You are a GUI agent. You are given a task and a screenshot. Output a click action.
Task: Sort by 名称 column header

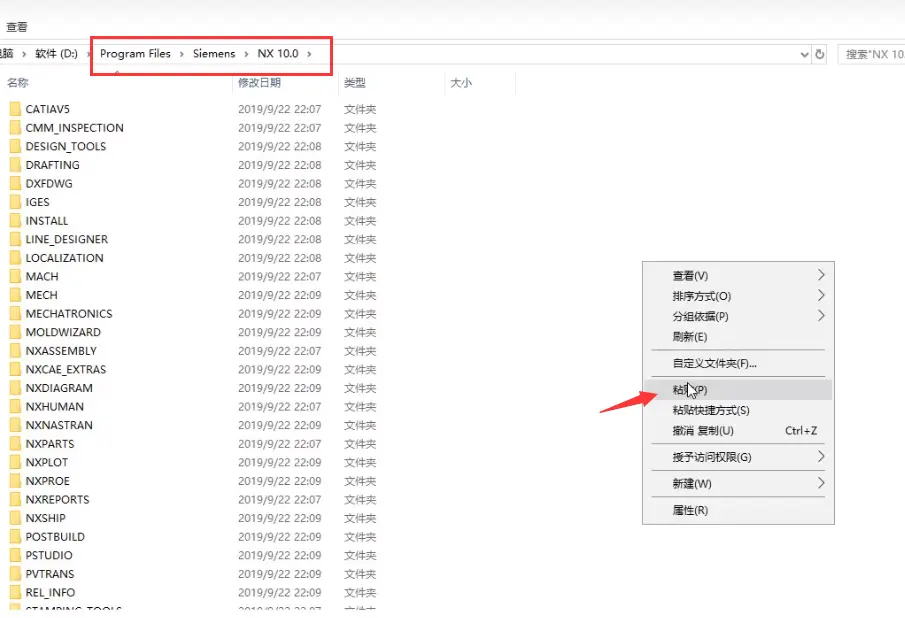17,83
